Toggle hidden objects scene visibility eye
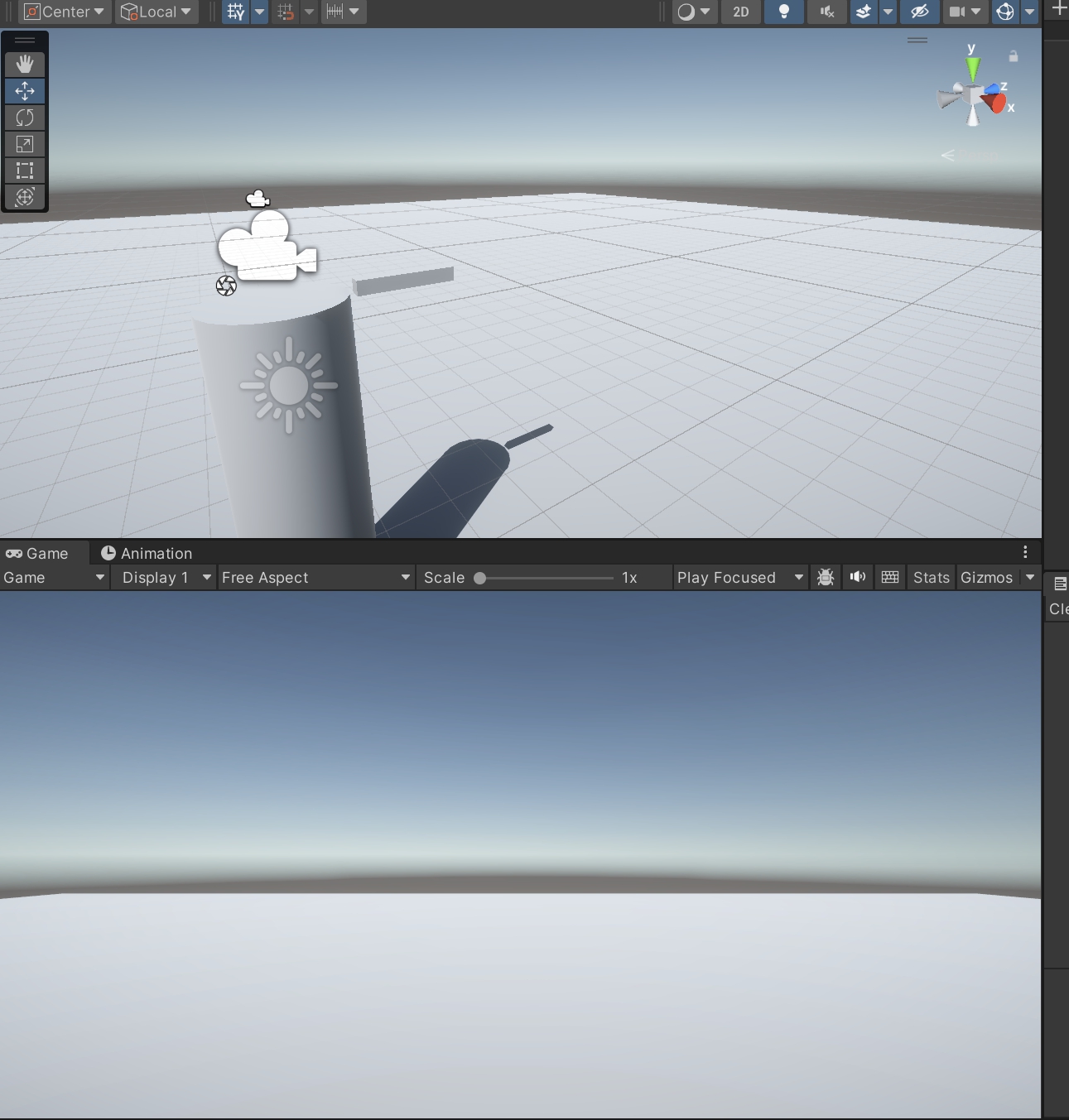 pyautogui.click(x=920, y=12)
